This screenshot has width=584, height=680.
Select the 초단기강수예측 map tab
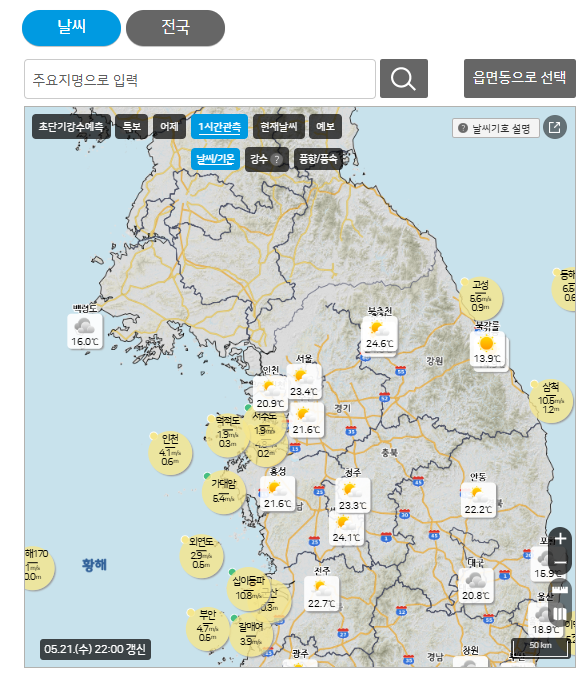(x=71, y=127)
